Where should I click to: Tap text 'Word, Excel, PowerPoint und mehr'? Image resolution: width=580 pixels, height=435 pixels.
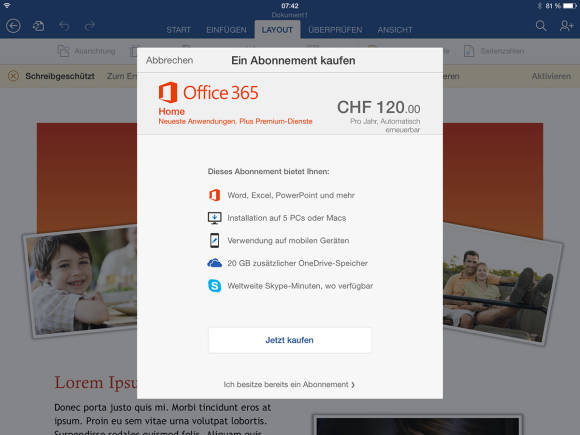(x=291, y=195)
